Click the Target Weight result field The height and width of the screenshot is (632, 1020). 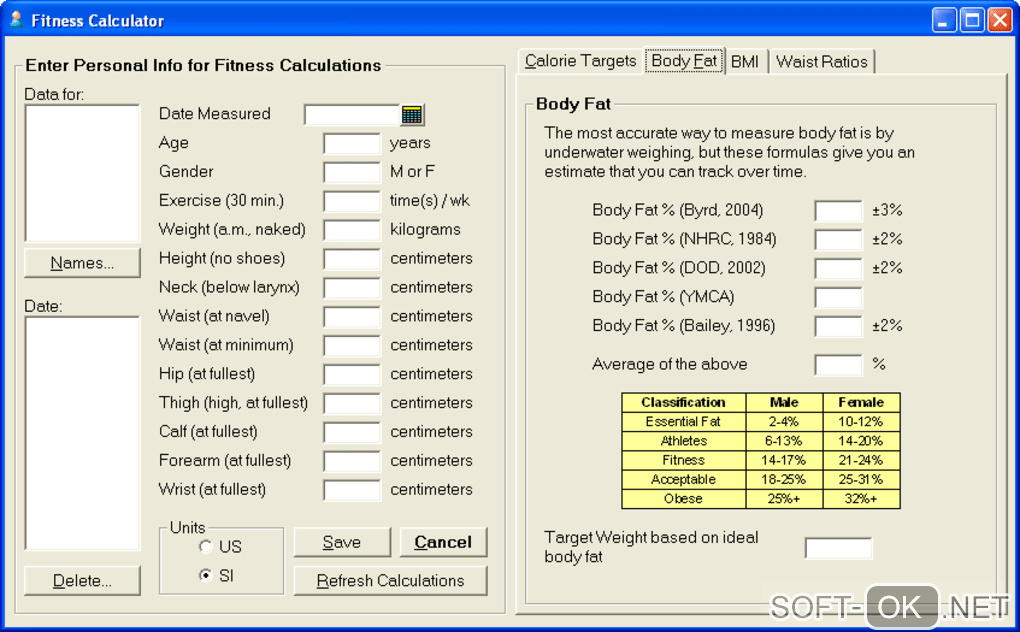tap(839, 548)
